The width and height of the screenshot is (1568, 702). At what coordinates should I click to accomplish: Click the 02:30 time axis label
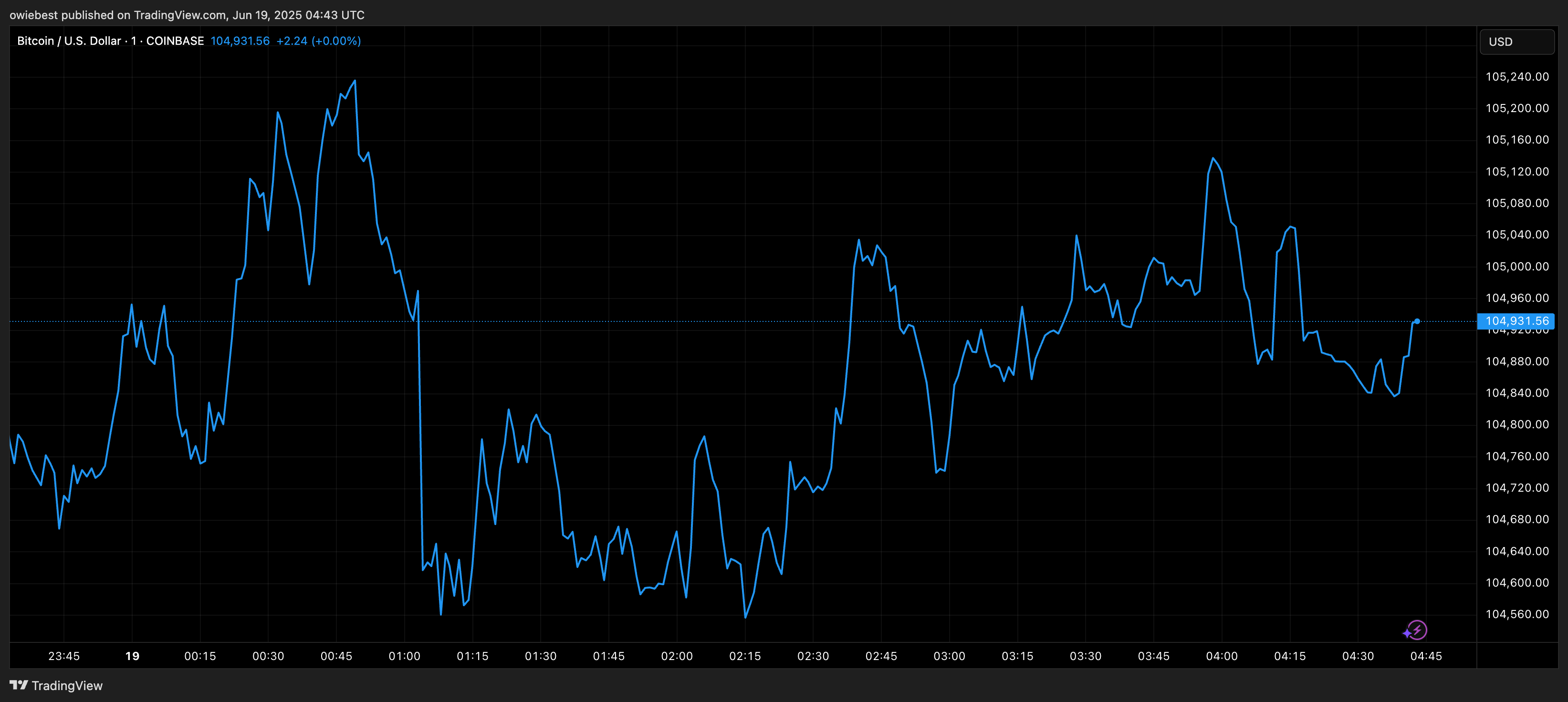pyautogui.click(x=813, y=656)
